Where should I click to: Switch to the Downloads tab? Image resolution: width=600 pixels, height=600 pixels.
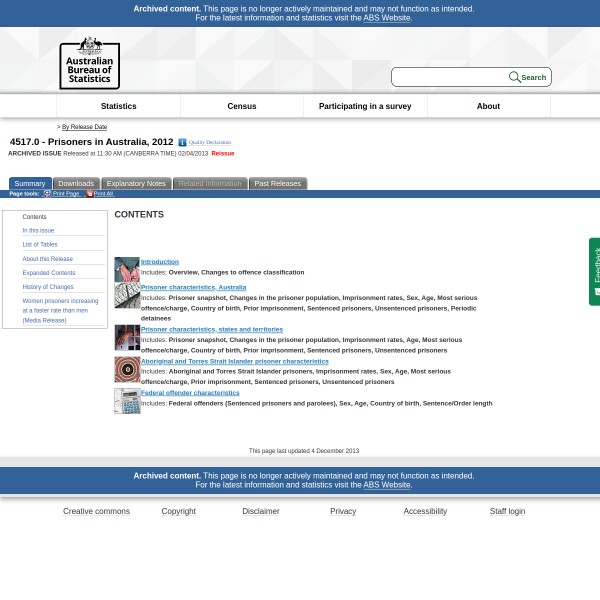76,184
